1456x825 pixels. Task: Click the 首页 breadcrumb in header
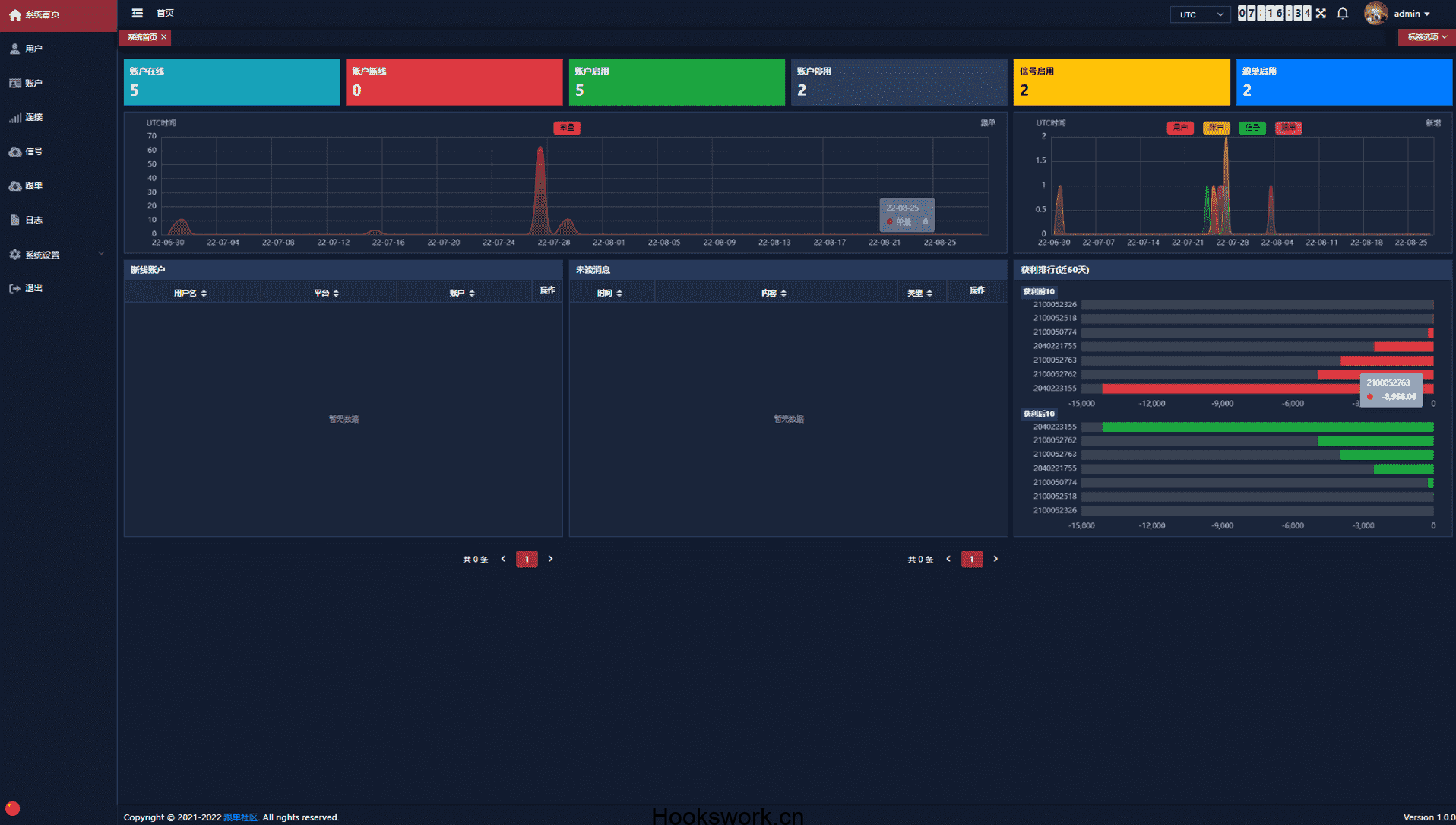pyautogui.click(x=165, y=13)
